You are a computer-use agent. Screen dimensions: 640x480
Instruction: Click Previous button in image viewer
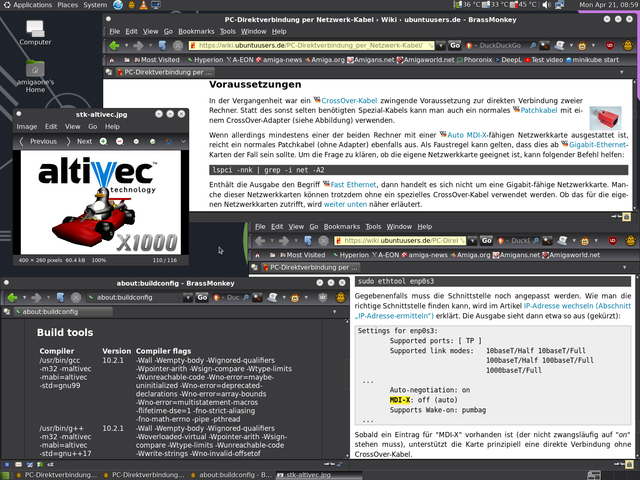(38, 141)
